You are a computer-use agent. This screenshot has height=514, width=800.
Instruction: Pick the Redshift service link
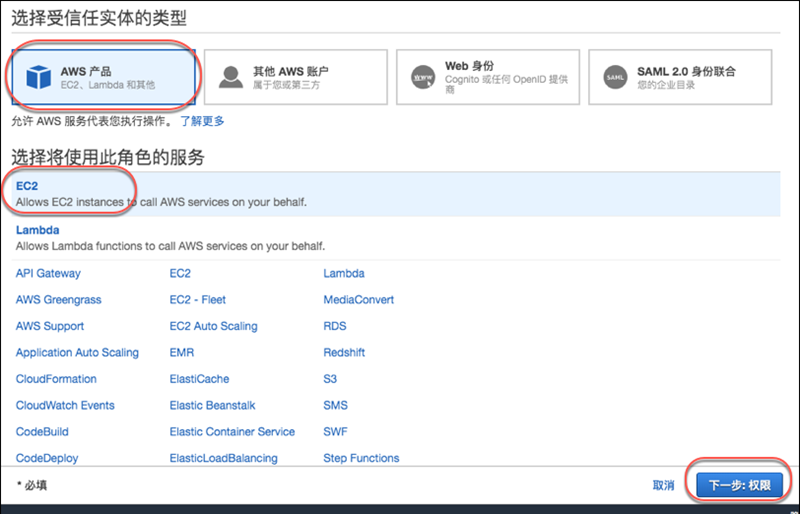(345, 353)
